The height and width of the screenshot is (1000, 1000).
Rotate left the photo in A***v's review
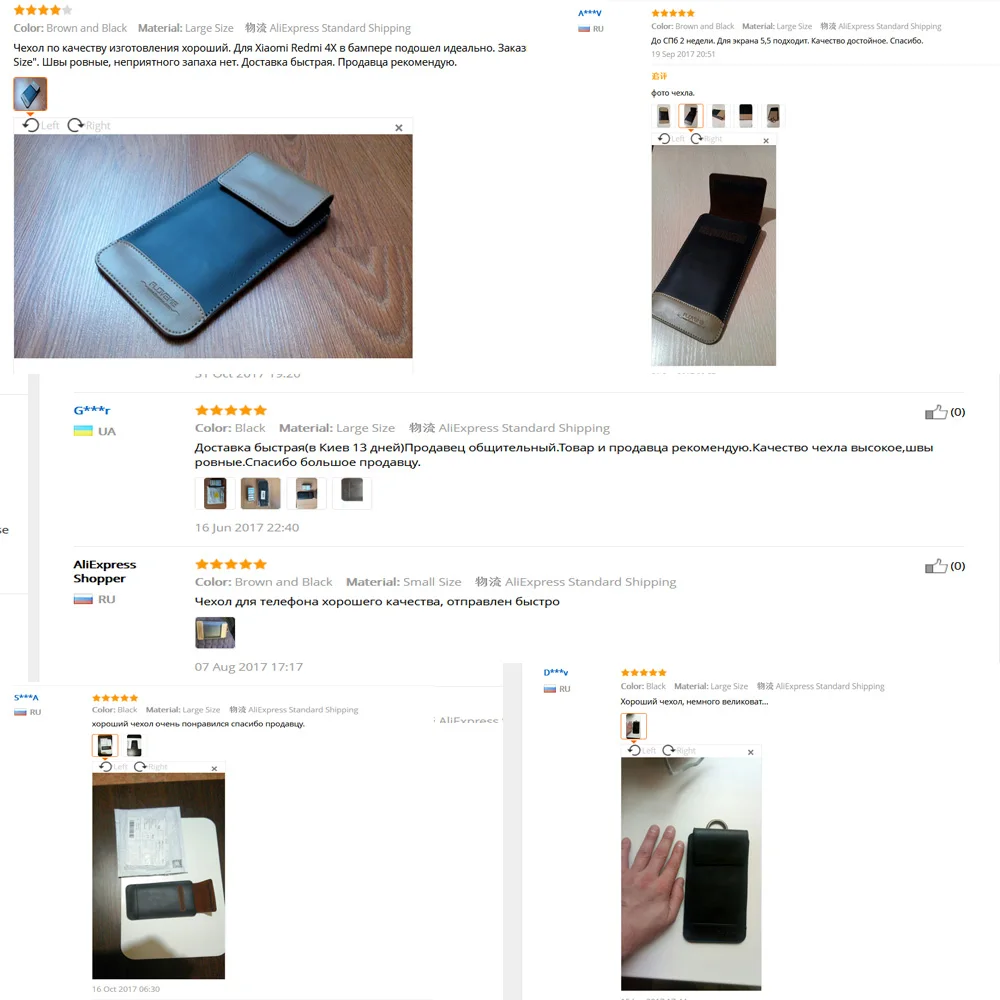(671, 138)
